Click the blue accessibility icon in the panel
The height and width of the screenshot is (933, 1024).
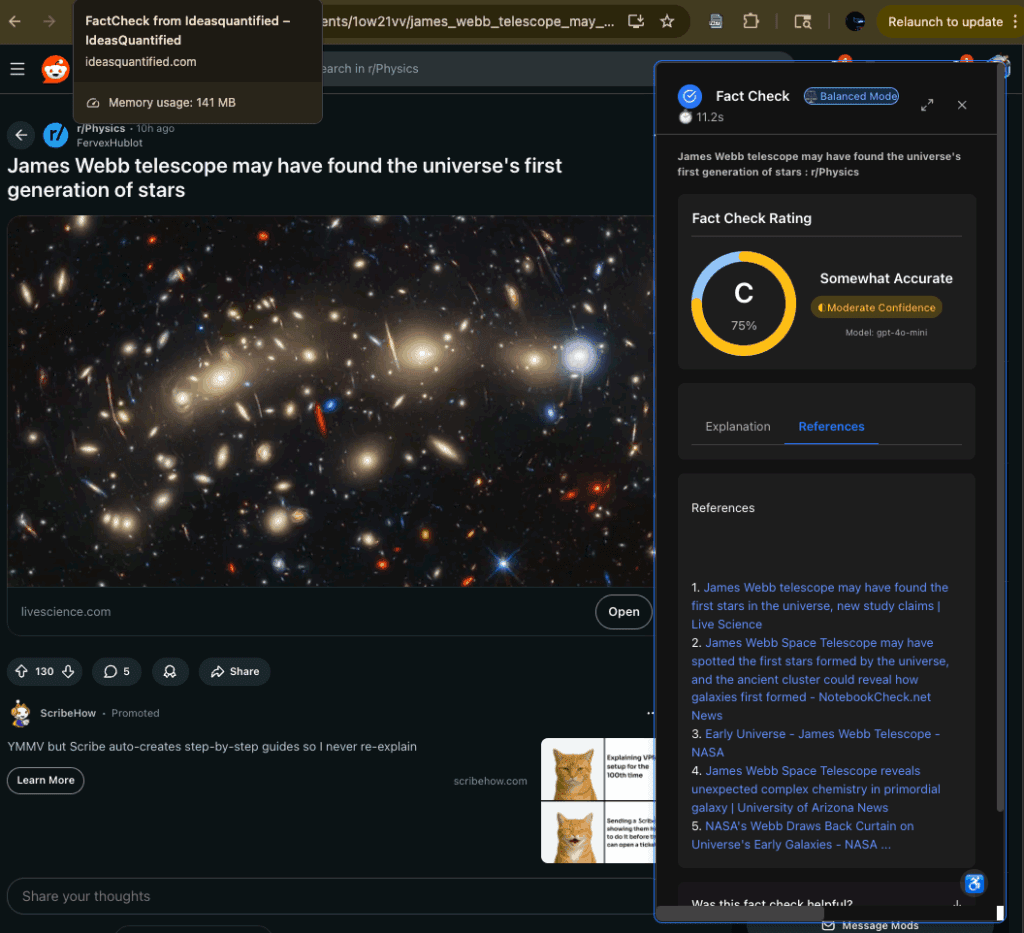pos(974,883)
